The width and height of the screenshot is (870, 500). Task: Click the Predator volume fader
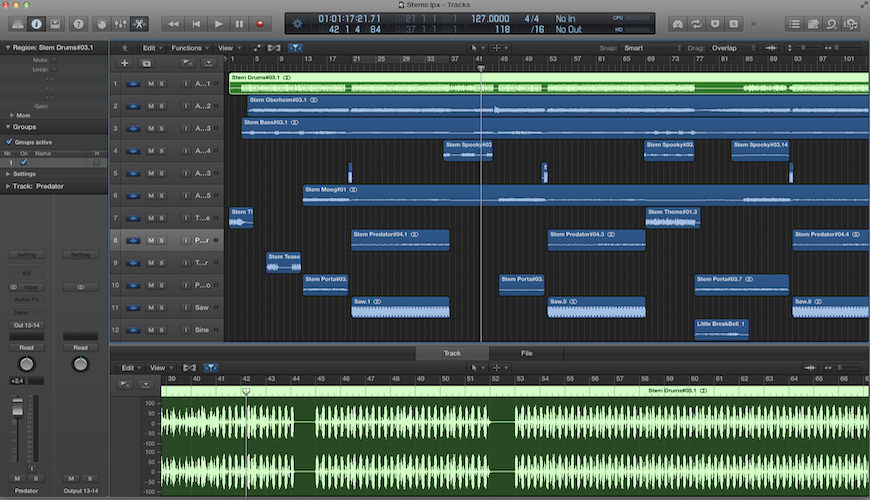[x=18, y=408]
